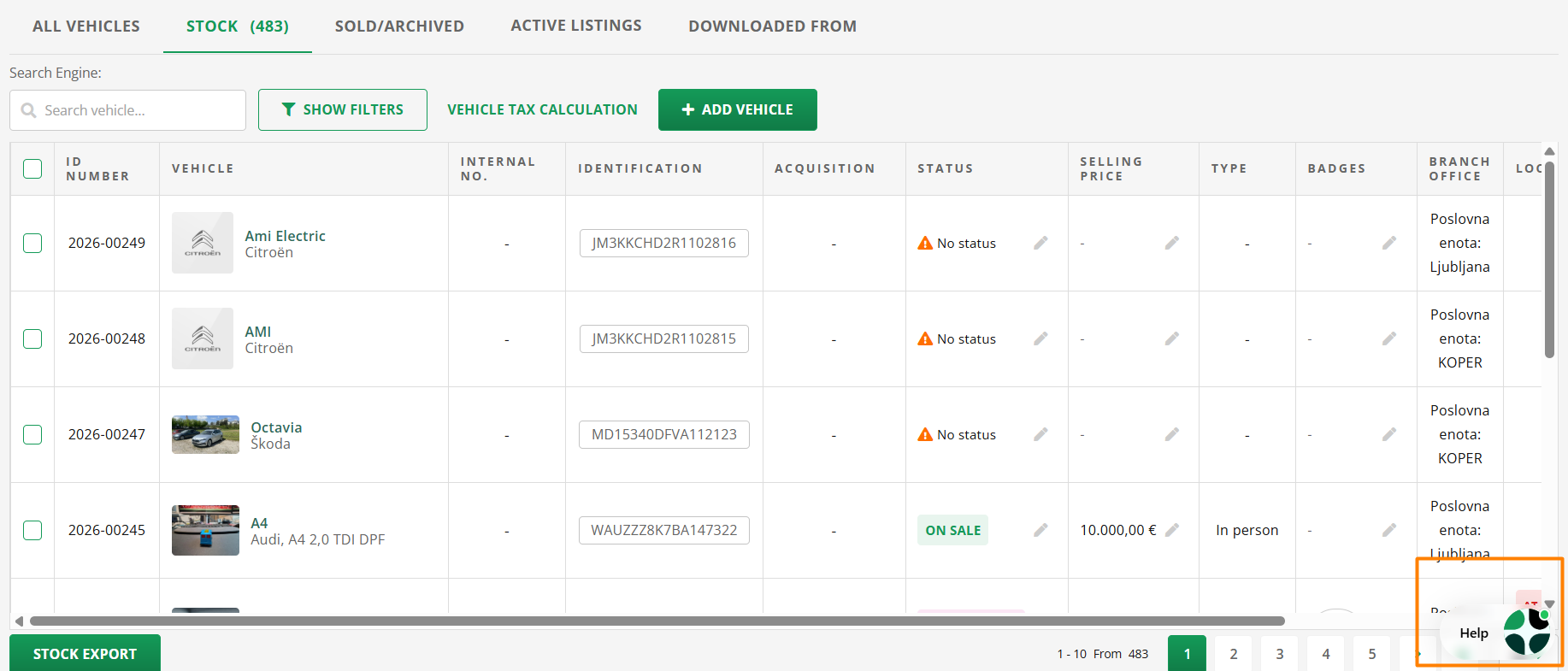The image size is (1568, 671).
Task: Edit status of the Škoda Octavia
Action: pyautogui.click(x=1040, y=434)
